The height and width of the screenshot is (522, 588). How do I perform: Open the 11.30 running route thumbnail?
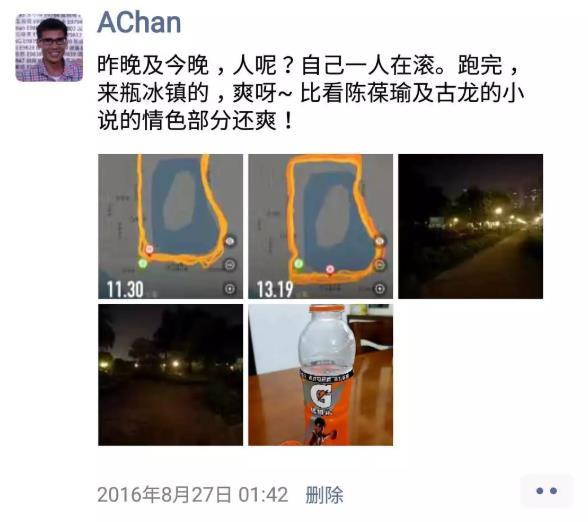171,226
